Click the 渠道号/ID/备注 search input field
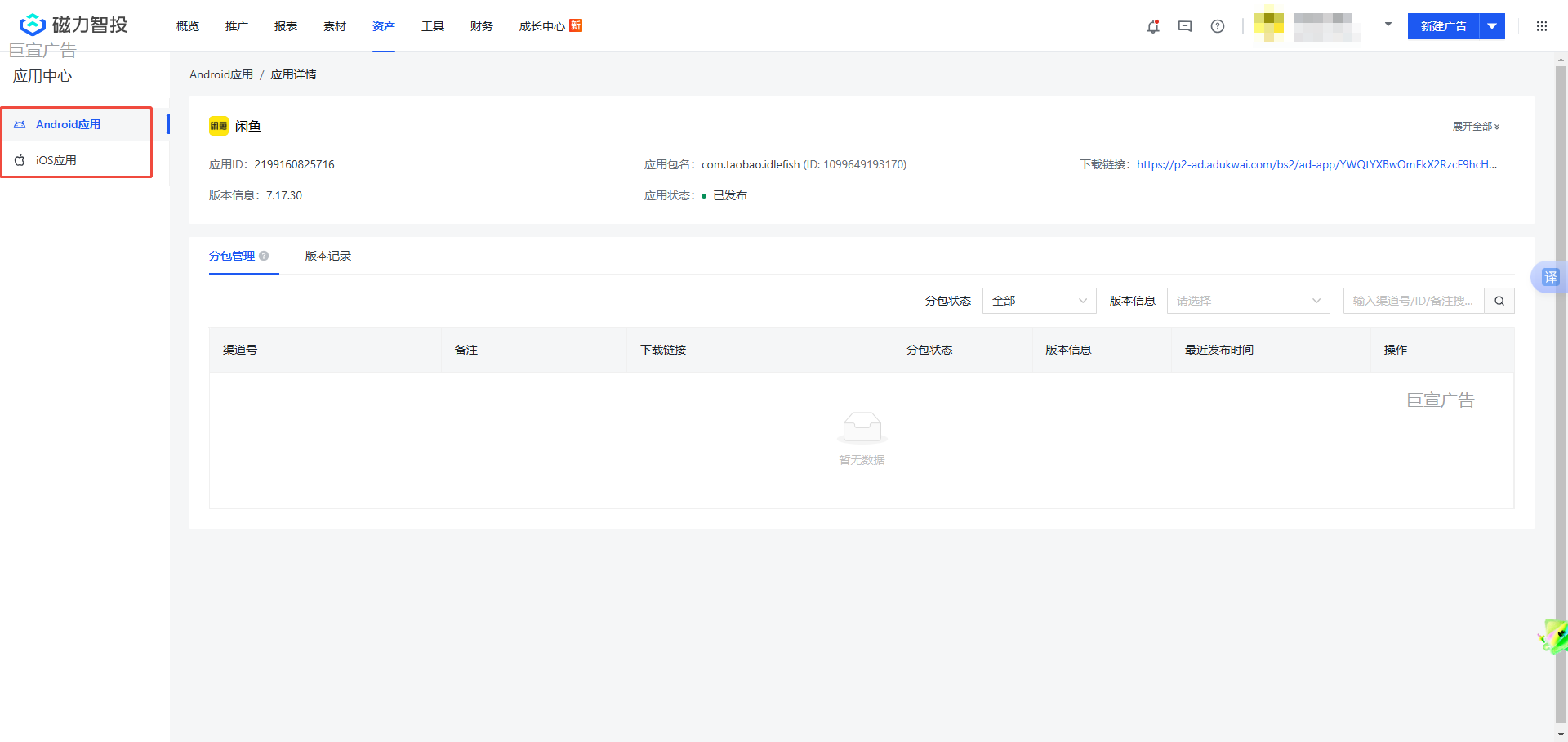The height and width of the screenshot is (742, 1568). 1413,301
